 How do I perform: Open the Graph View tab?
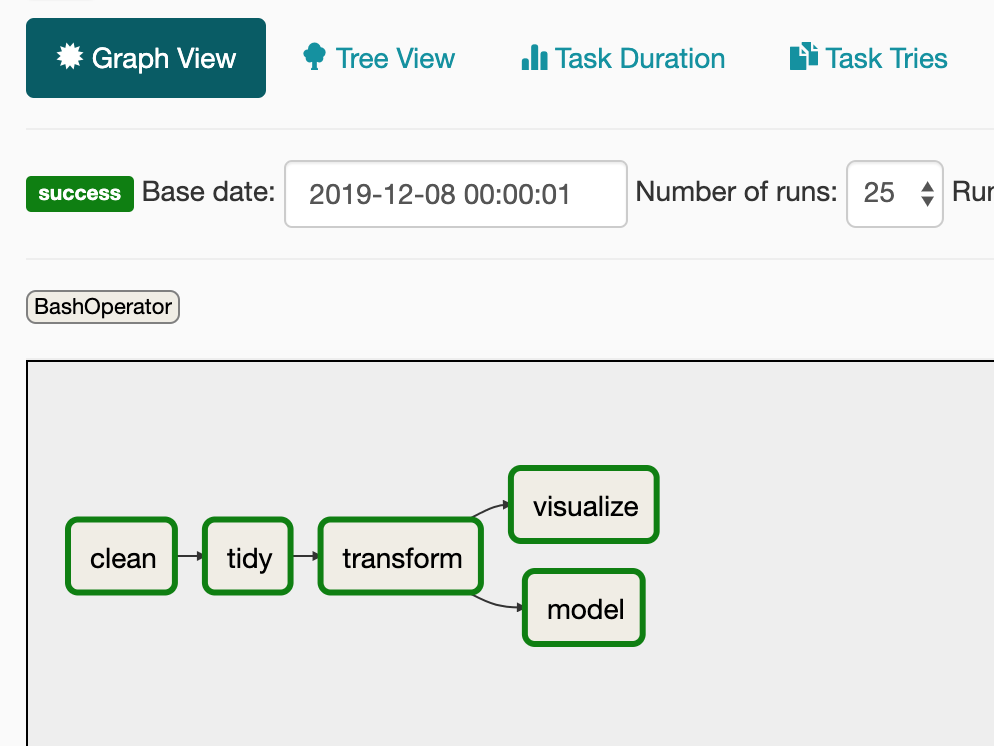point(146,58)
